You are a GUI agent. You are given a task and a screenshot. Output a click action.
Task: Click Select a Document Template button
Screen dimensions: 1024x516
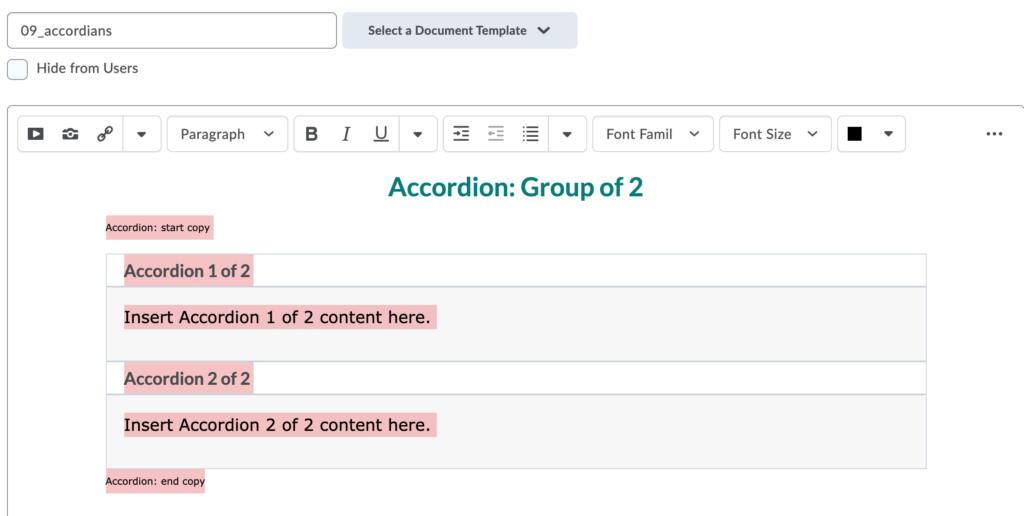coord(460,30)
